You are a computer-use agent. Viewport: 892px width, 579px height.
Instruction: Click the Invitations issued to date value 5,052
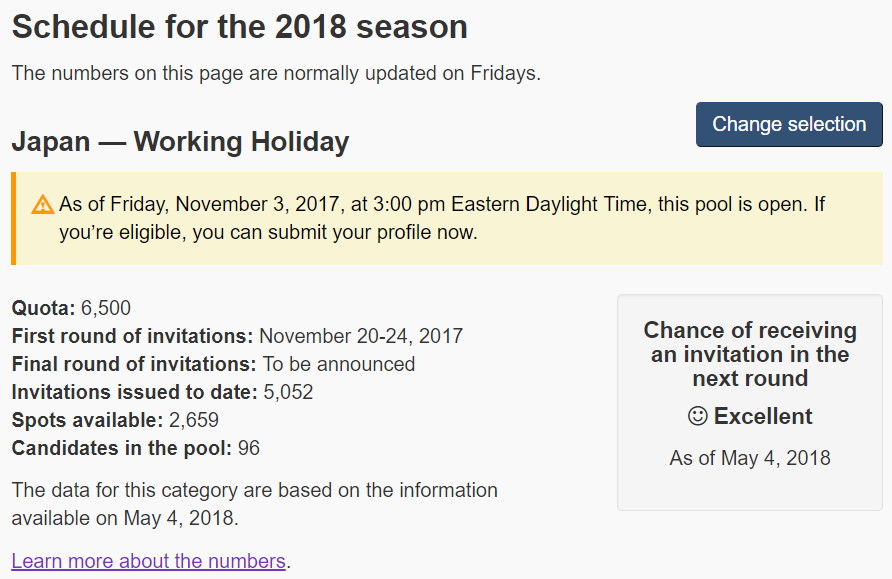click(x=288, y=392)
